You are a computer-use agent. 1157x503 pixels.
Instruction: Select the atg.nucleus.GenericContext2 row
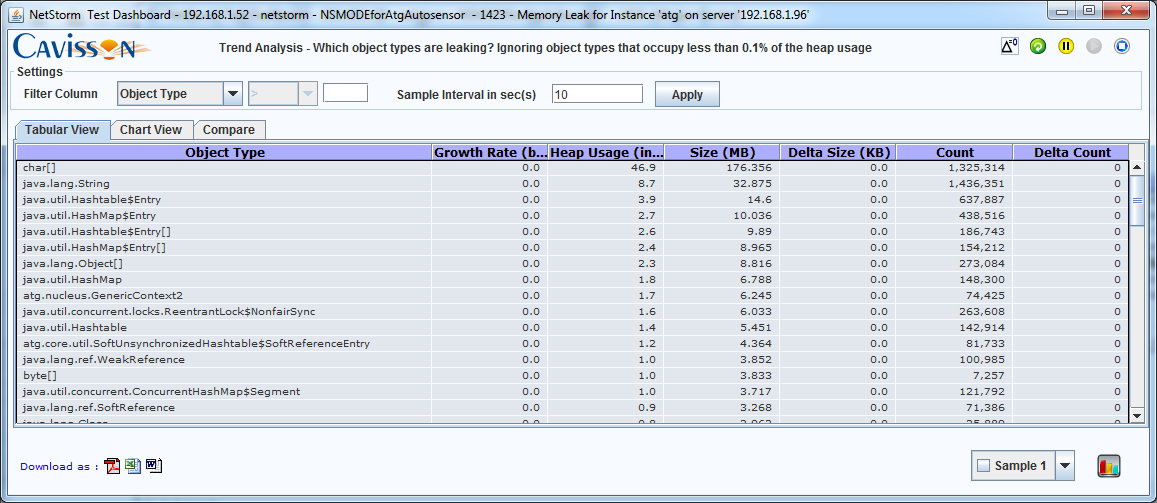point(573,295)
